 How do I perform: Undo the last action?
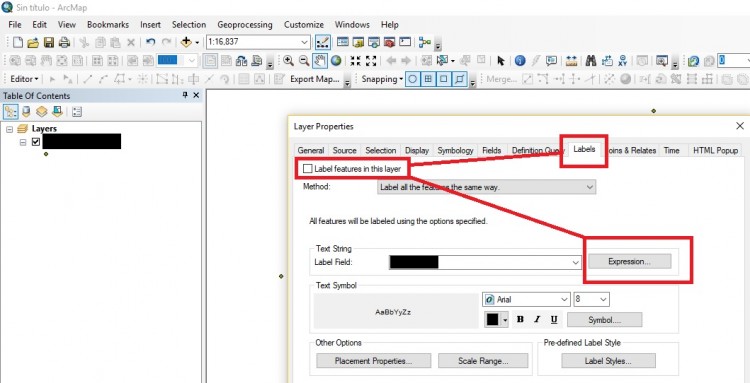pos(150,43)
